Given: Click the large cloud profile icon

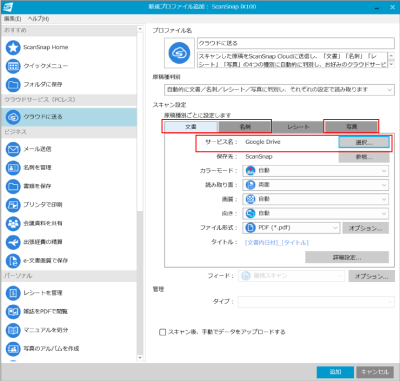Looking at the screenshot, I should point(179,53).
